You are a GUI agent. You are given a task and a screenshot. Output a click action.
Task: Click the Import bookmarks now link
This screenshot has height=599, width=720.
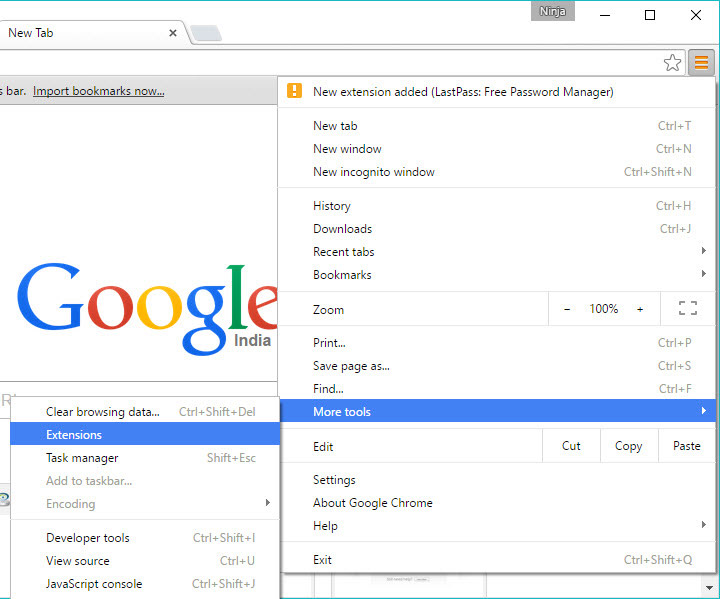pos(98,91)
